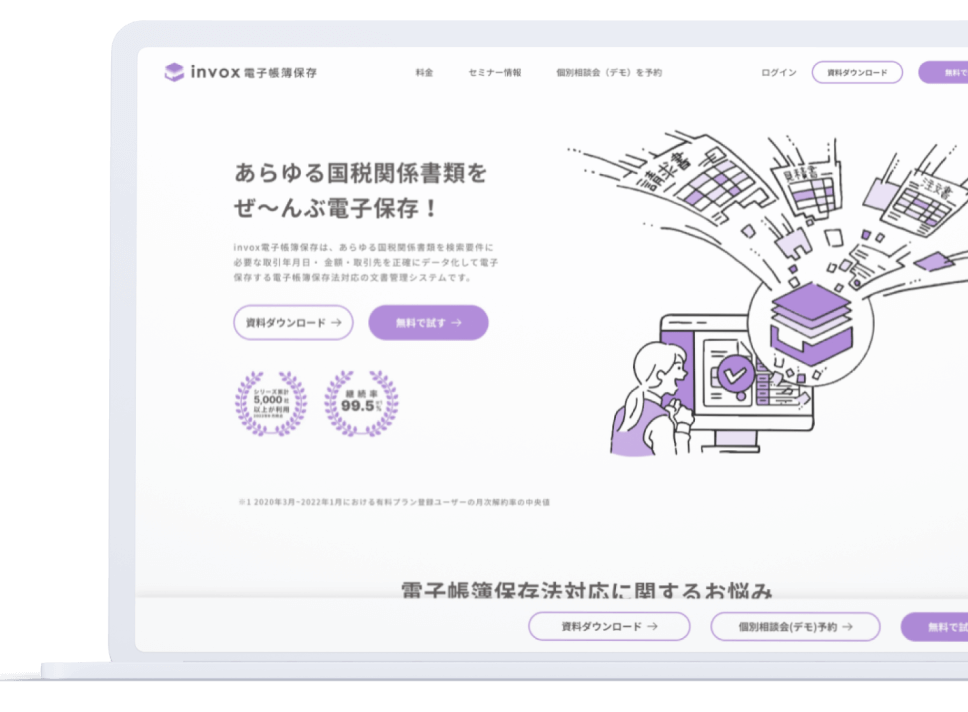968x712 pixels.
Task: Open the 料金 menu item
Action: click(424, 72)
